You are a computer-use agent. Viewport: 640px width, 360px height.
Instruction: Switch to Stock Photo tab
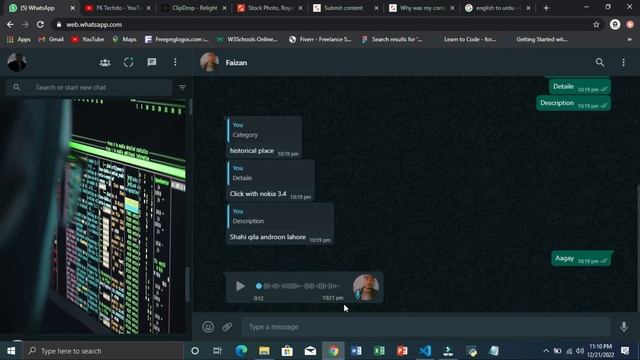pos(270,8)
